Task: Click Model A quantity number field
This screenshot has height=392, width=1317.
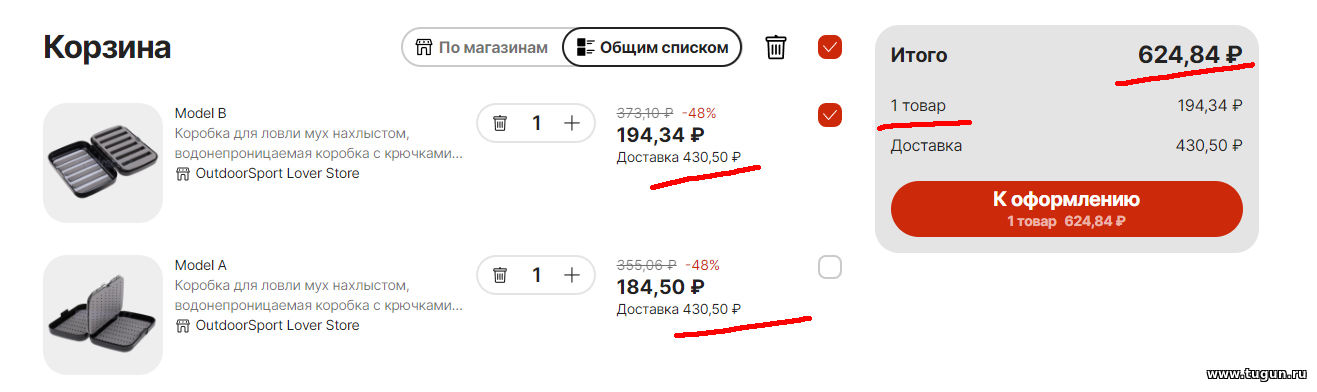Action: [536, 275]
